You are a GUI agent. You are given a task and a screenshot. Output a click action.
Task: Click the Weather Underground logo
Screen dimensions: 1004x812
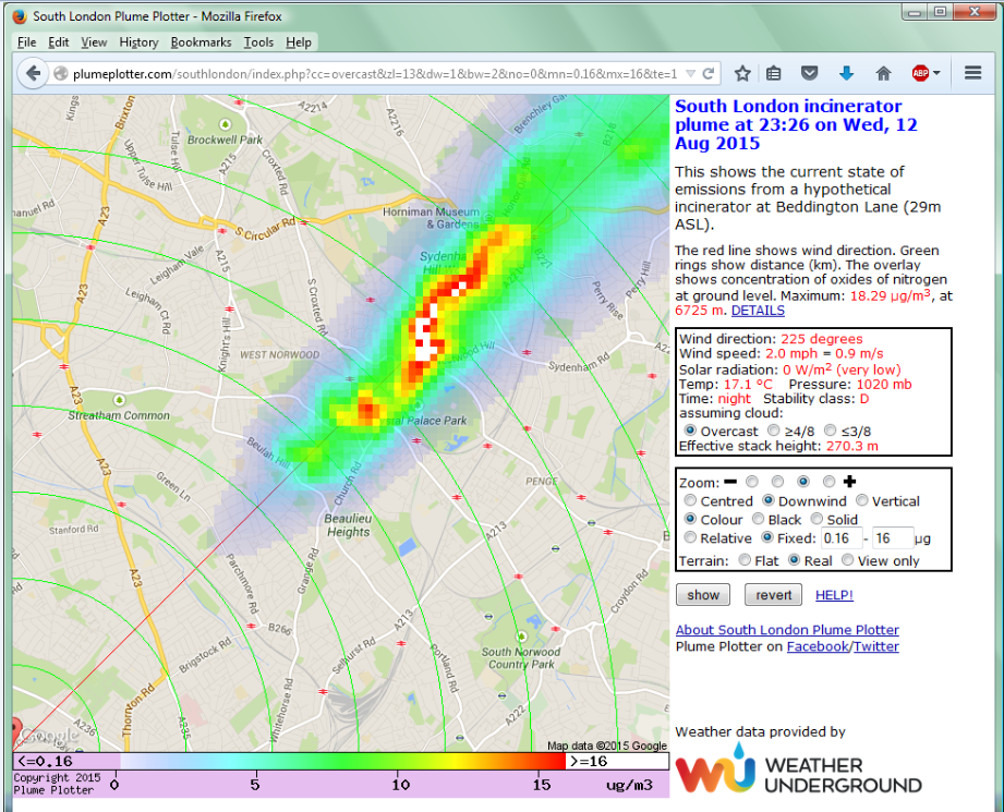[798, 768]
